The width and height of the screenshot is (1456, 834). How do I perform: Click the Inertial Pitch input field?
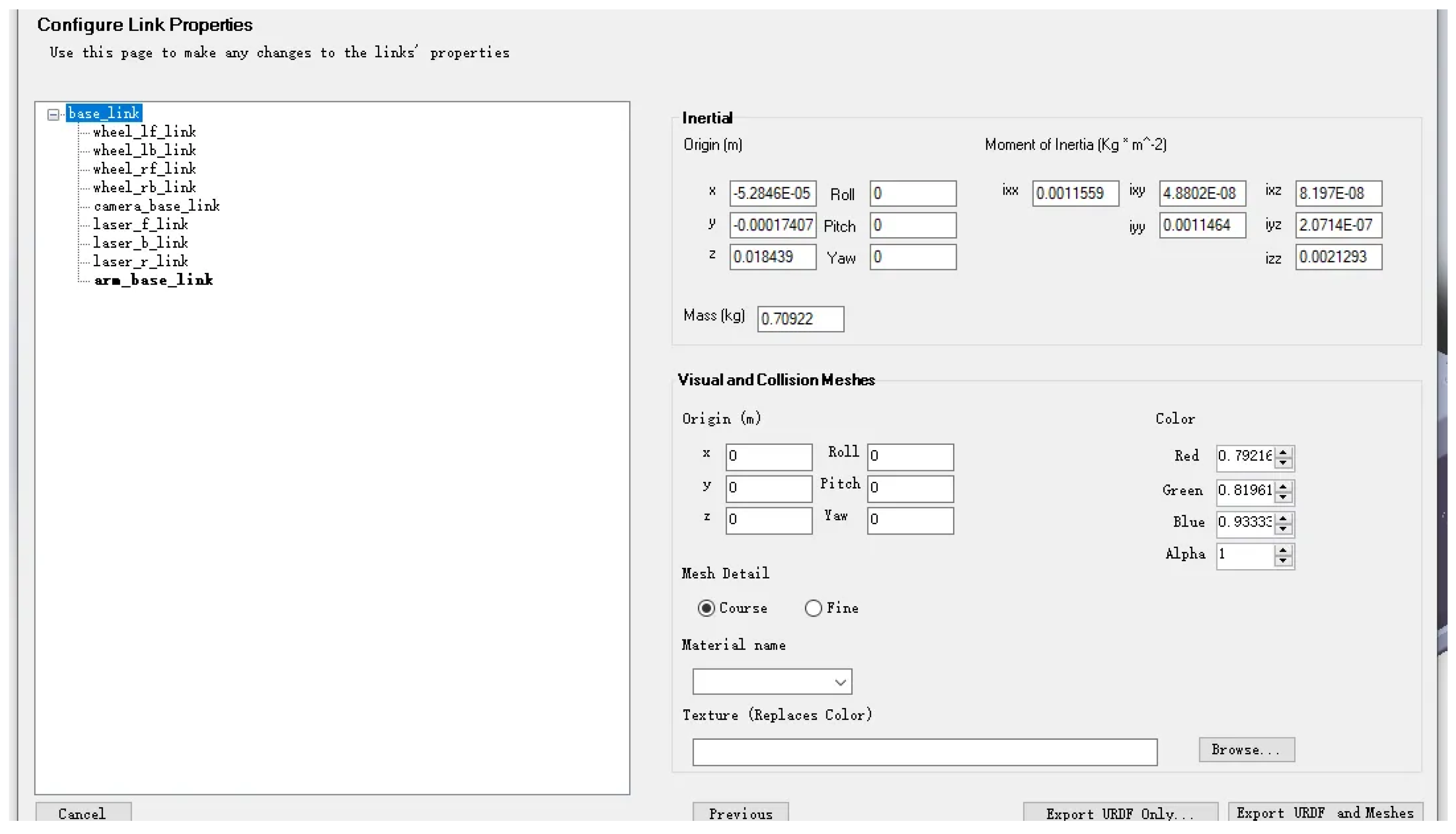(913, 225)
